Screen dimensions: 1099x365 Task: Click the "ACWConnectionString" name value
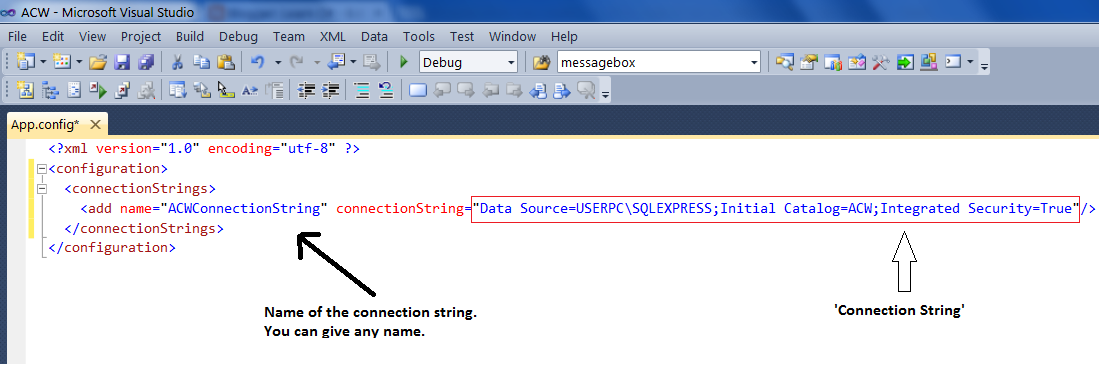(x=245, y=208)
